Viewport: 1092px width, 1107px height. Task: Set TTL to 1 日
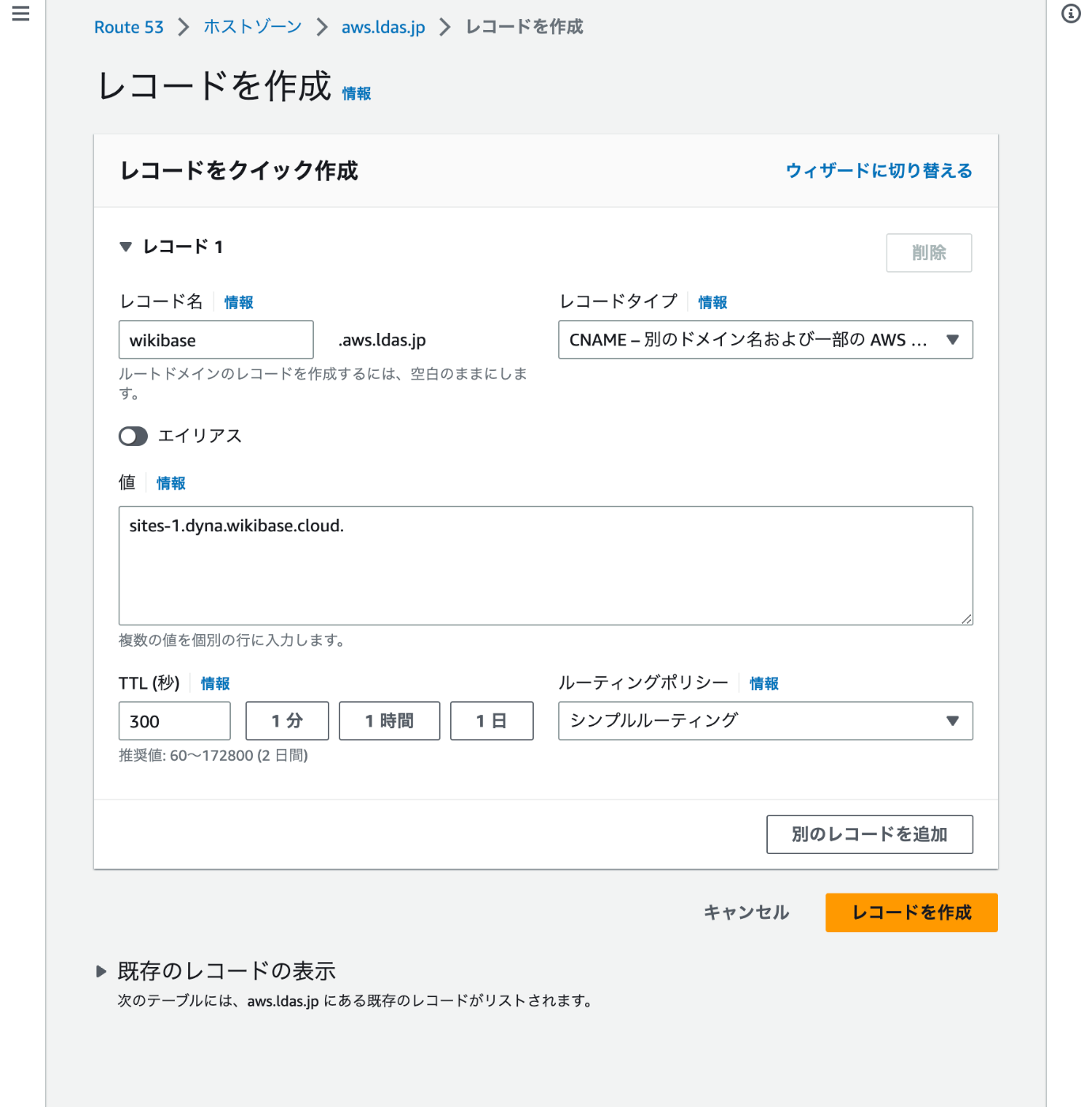click(x=491, y=721)
